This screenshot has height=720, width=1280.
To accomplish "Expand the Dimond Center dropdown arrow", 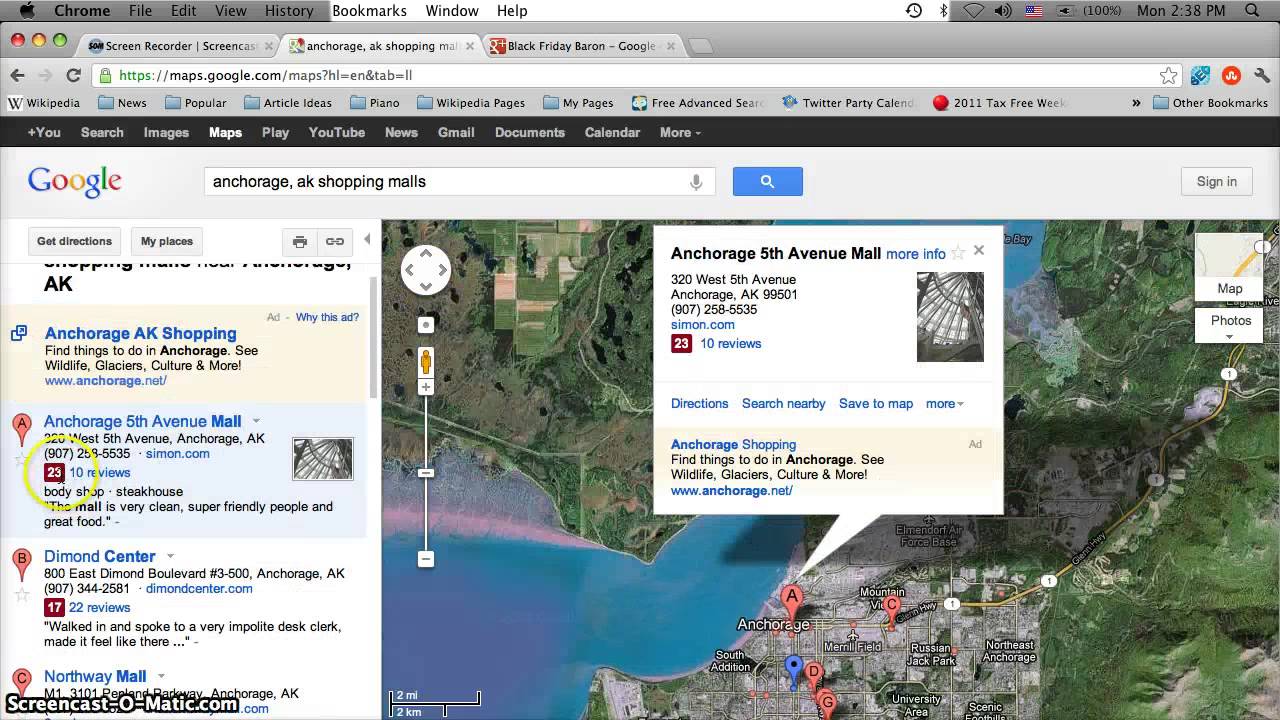I will pyautogui.click(x=170, y=556).
